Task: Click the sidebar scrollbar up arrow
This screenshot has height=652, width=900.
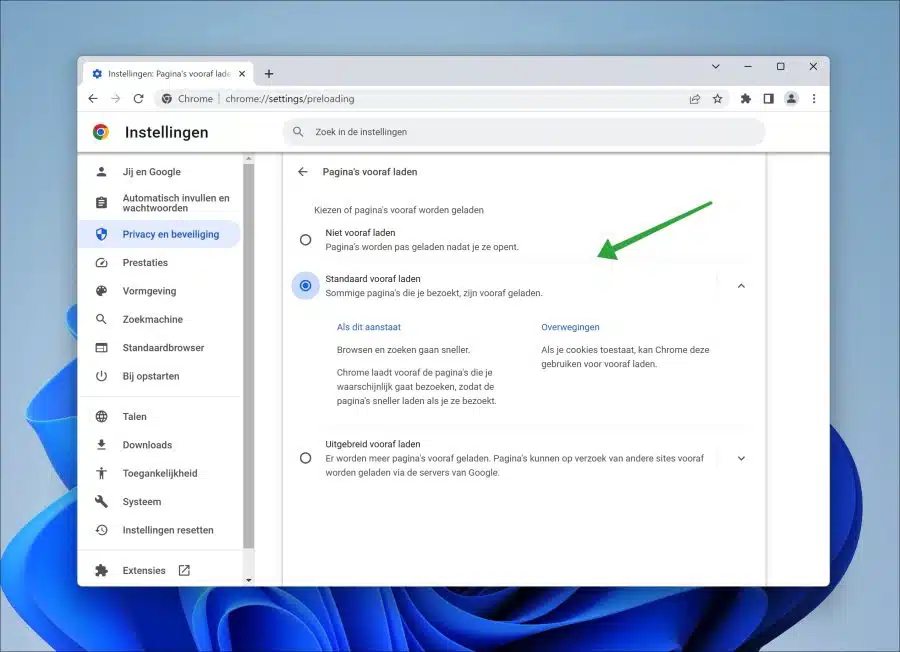Action: [x=249, y=158]
